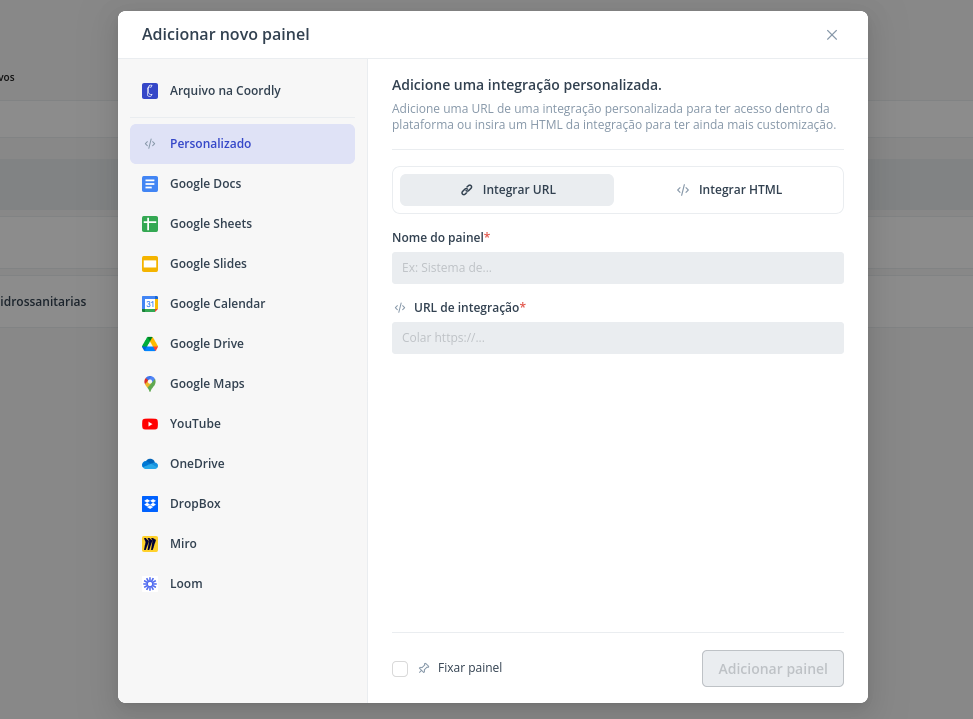Click the Miro icon
This screenshot has width=973, height=719.
pos(150,544)
